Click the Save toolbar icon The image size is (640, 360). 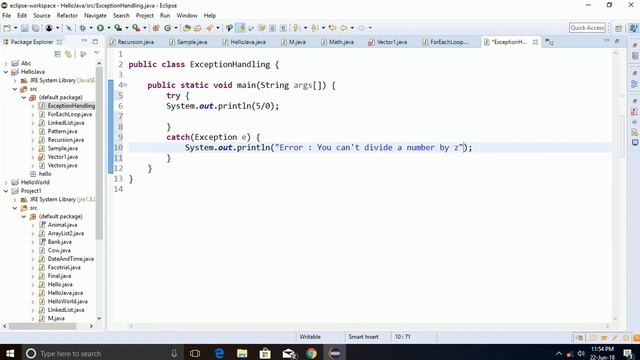pyautogui.click(x=24, y=28)
